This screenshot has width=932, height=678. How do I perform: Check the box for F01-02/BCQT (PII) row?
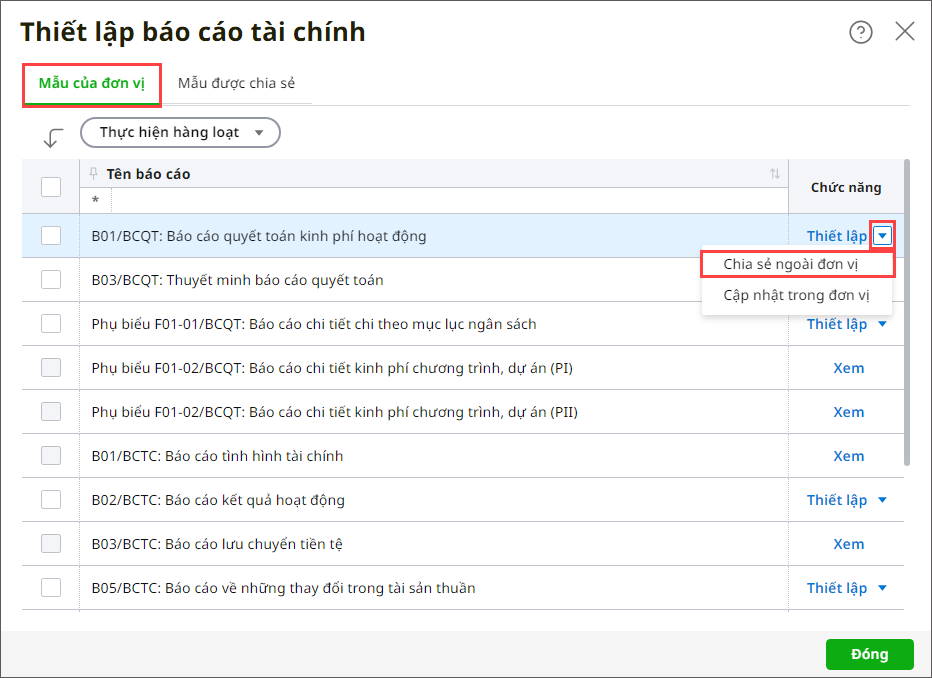pyautogui.click(x=51, y=412)
